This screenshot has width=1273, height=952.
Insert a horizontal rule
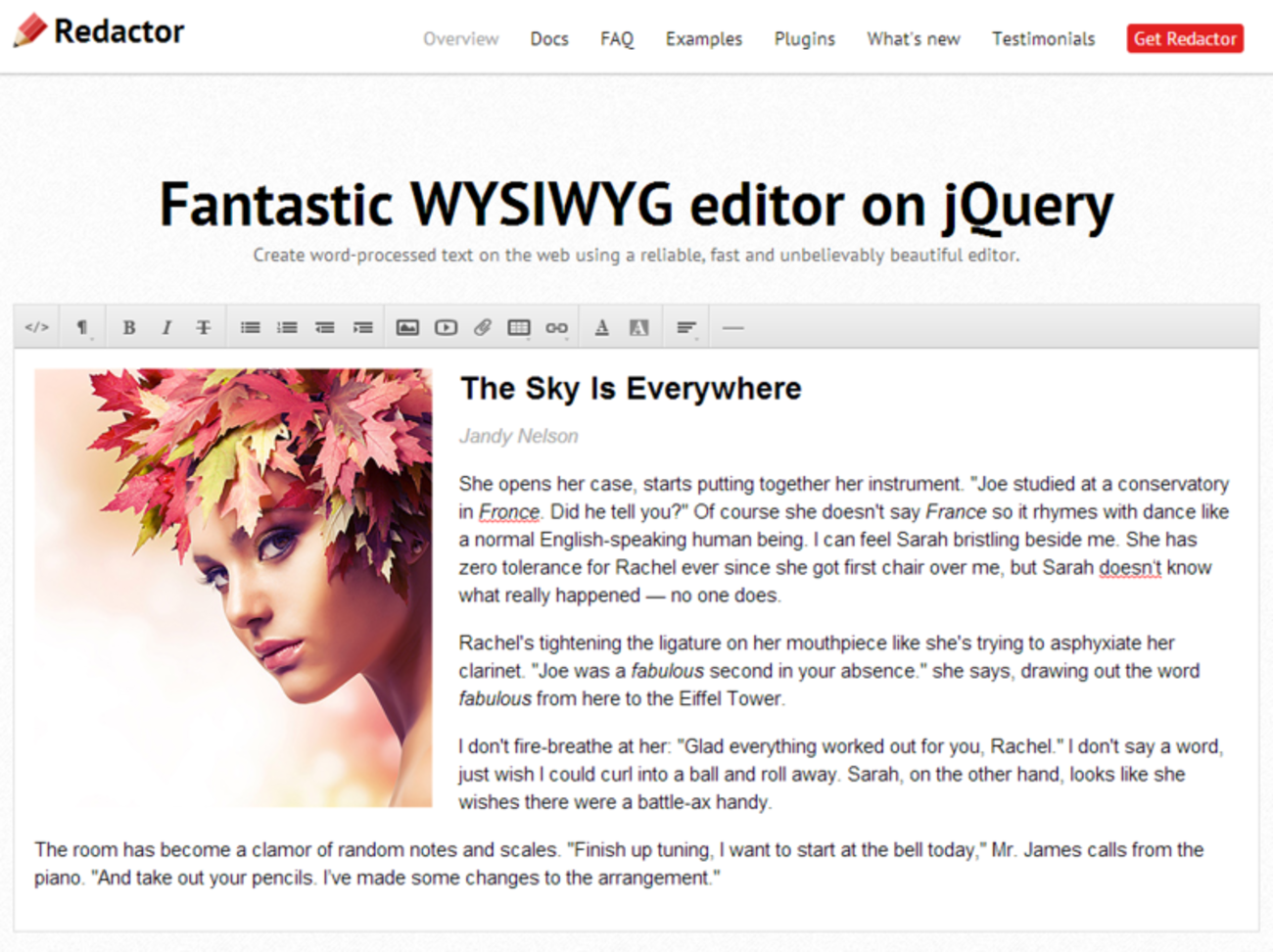732,327
